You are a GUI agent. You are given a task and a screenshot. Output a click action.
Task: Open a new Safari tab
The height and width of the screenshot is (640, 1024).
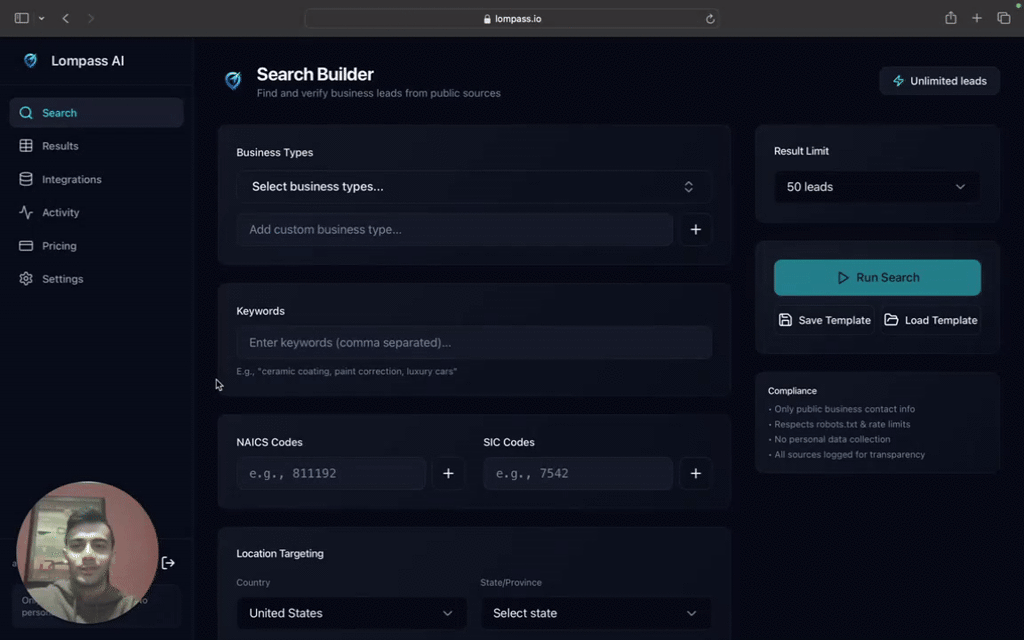click(x=977, y=18)
